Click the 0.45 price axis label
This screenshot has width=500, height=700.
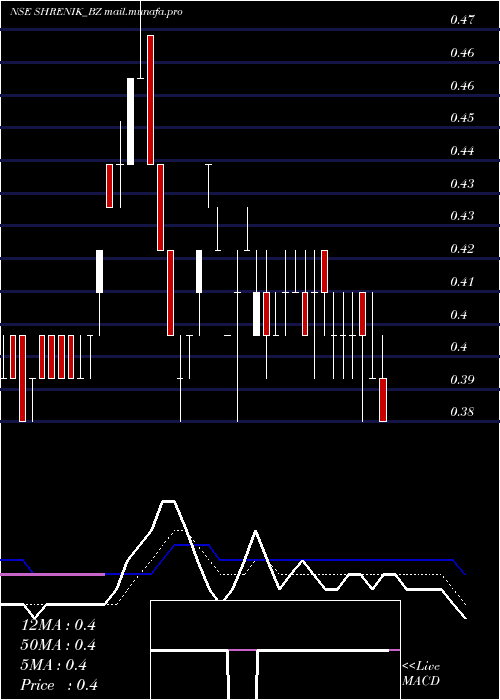tap(462, 118)
